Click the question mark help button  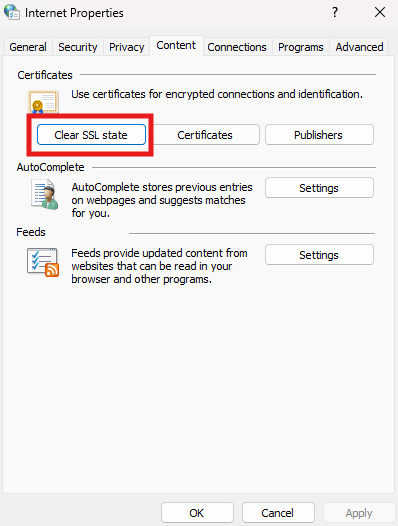pyautogui.click(x=335, y=12)
